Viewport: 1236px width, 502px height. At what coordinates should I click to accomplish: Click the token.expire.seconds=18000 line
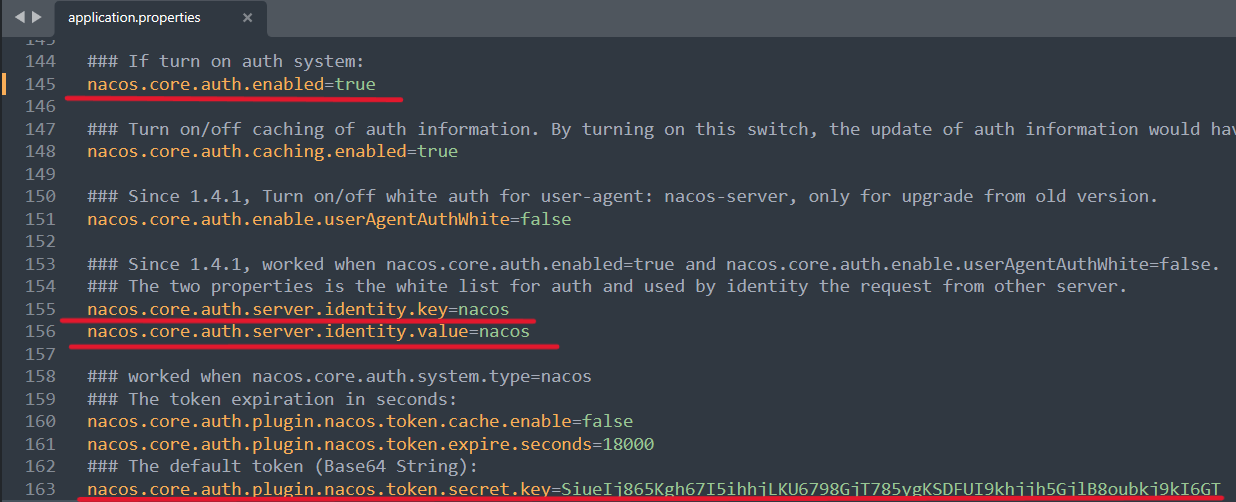point(370,444)
